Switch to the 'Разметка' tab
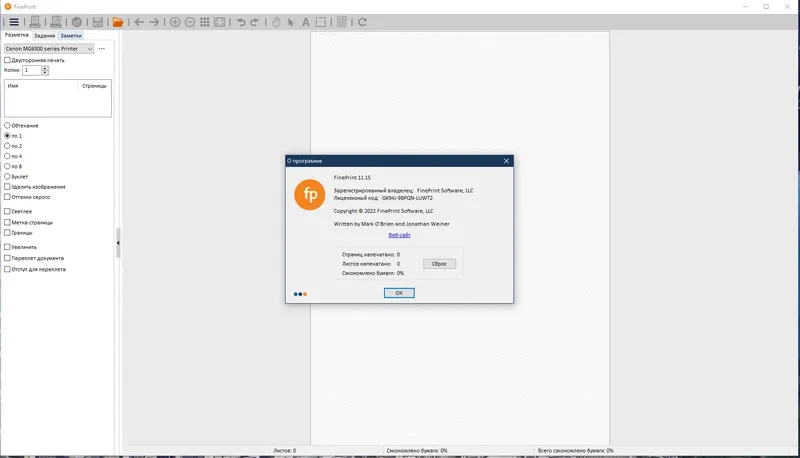Viewport: 800px width, 458px height. click(16, 35)
